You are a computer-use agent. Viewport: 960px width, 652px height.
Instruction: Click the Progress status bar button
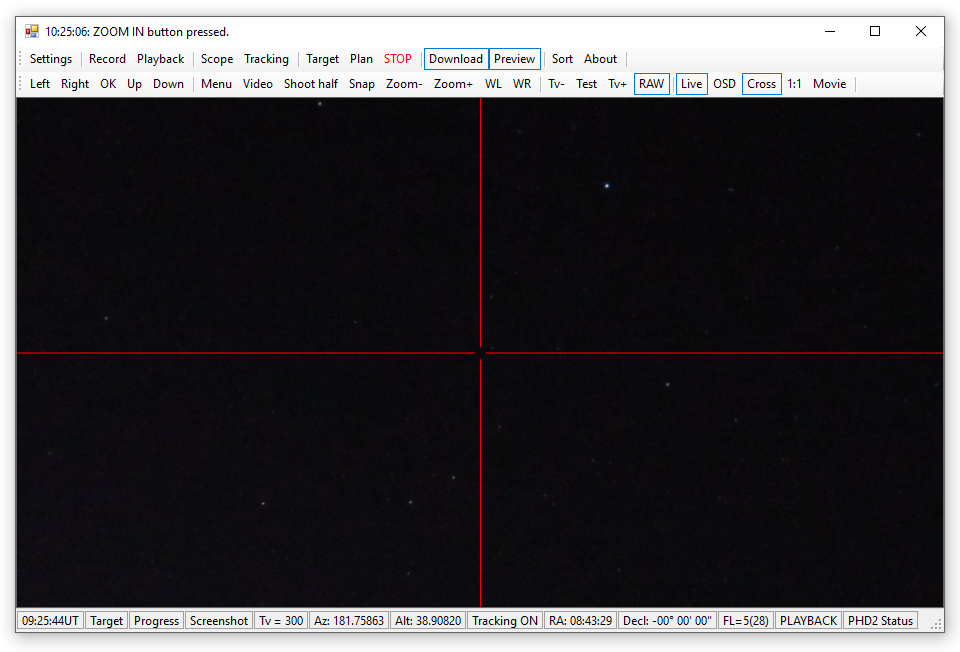click(x=156, y=621)
